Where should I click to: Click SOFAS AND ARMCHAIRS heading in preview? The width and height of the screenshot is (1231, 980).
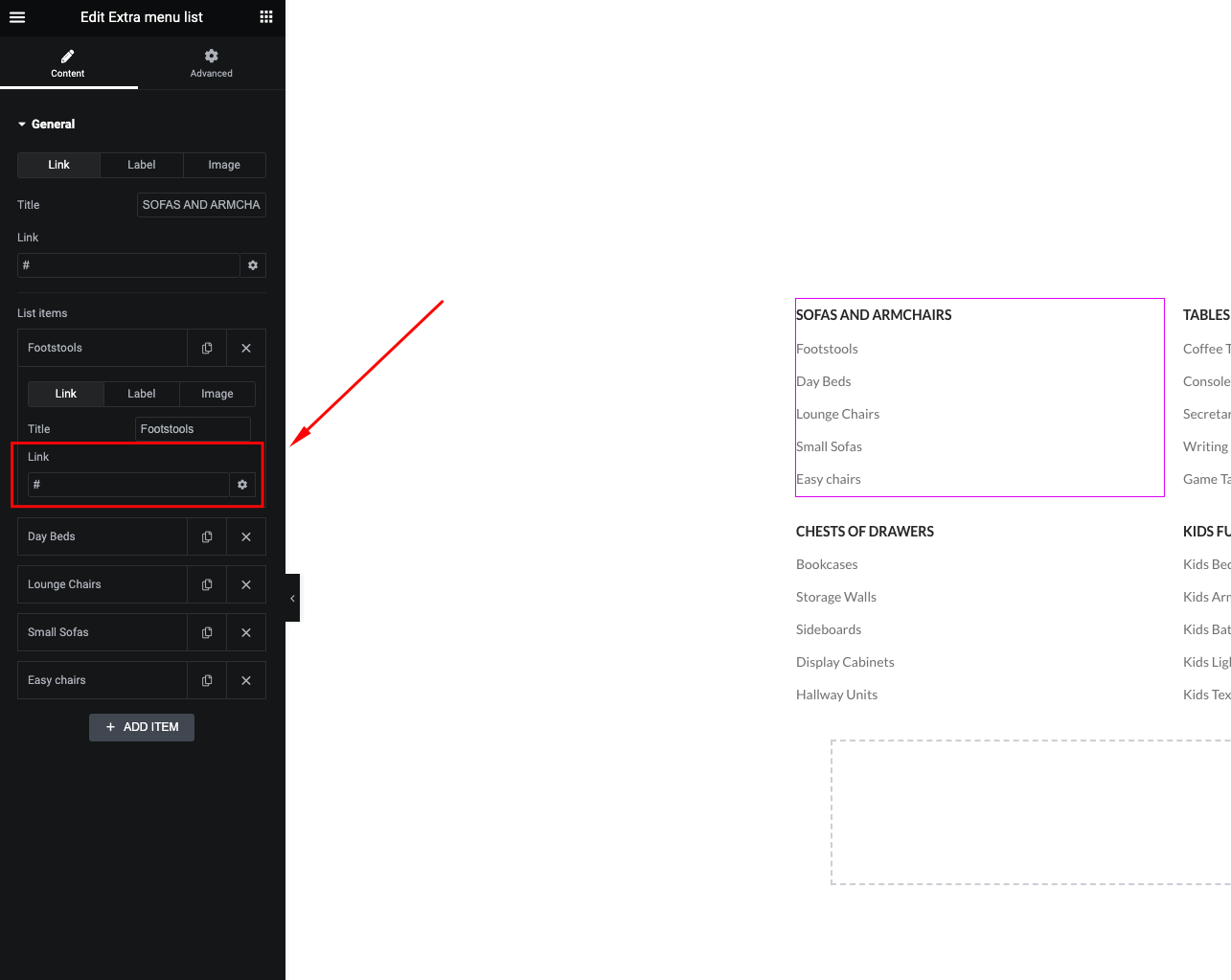(x=874, y=315)
